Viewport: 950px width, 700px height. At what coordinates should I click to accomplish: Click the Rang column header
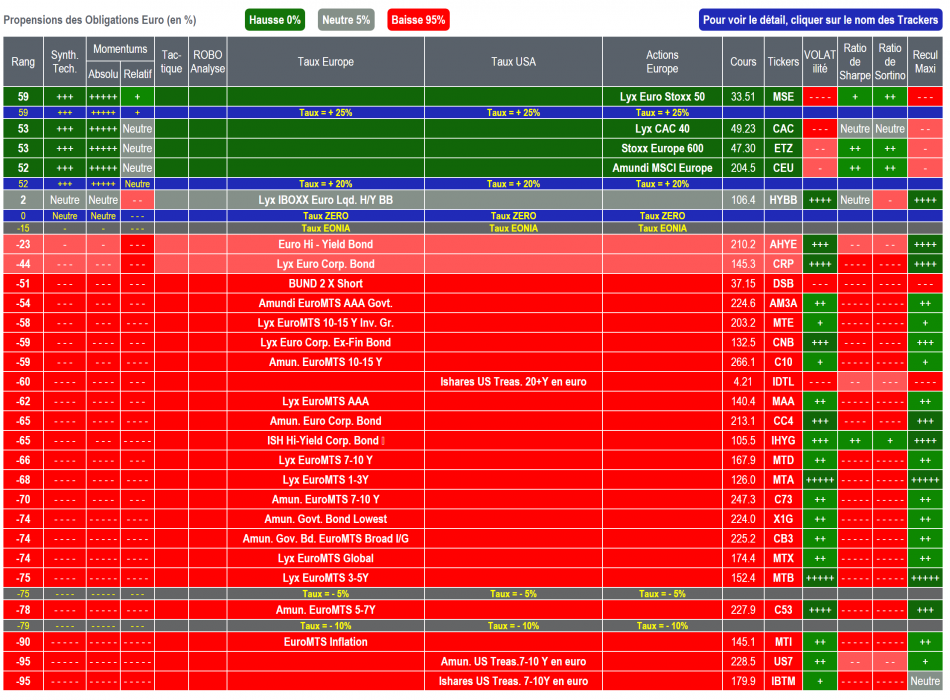click(23, 62)
